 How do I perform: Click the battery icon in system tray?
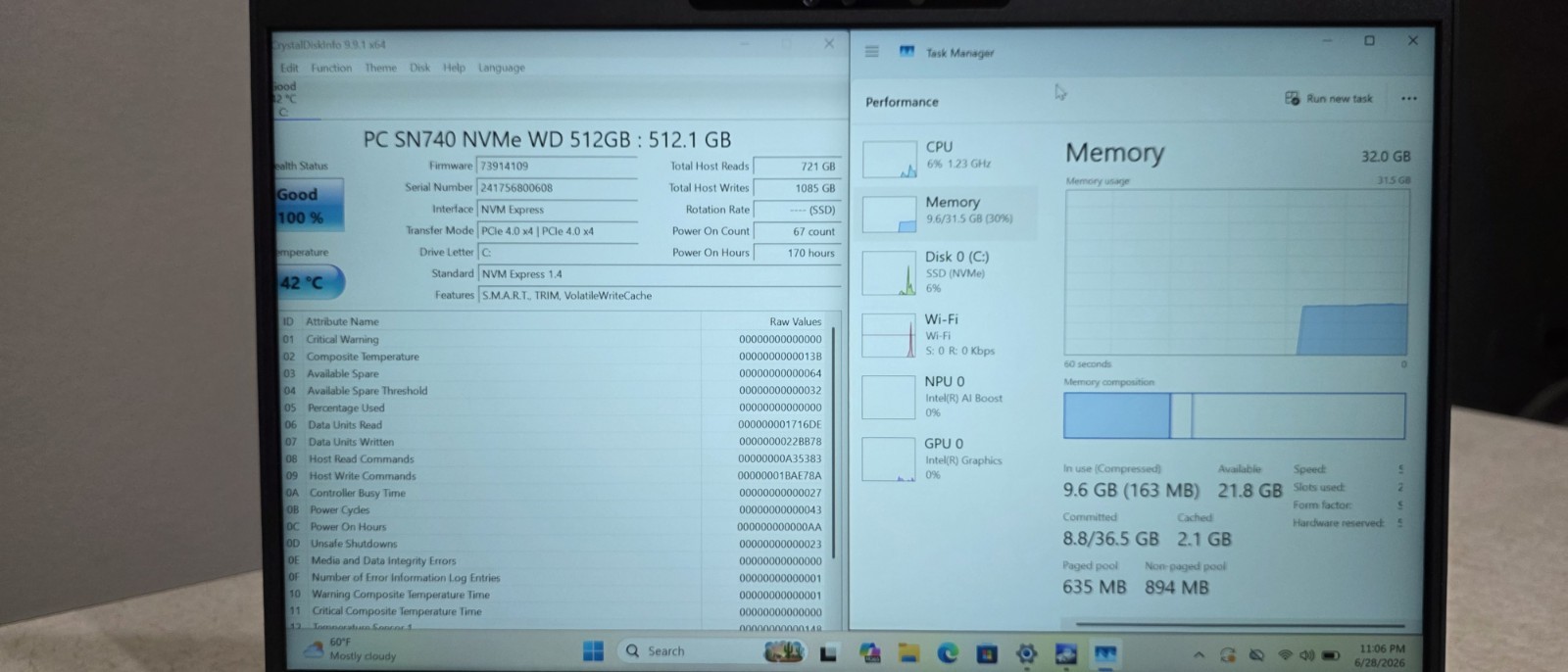point(1330,654)
